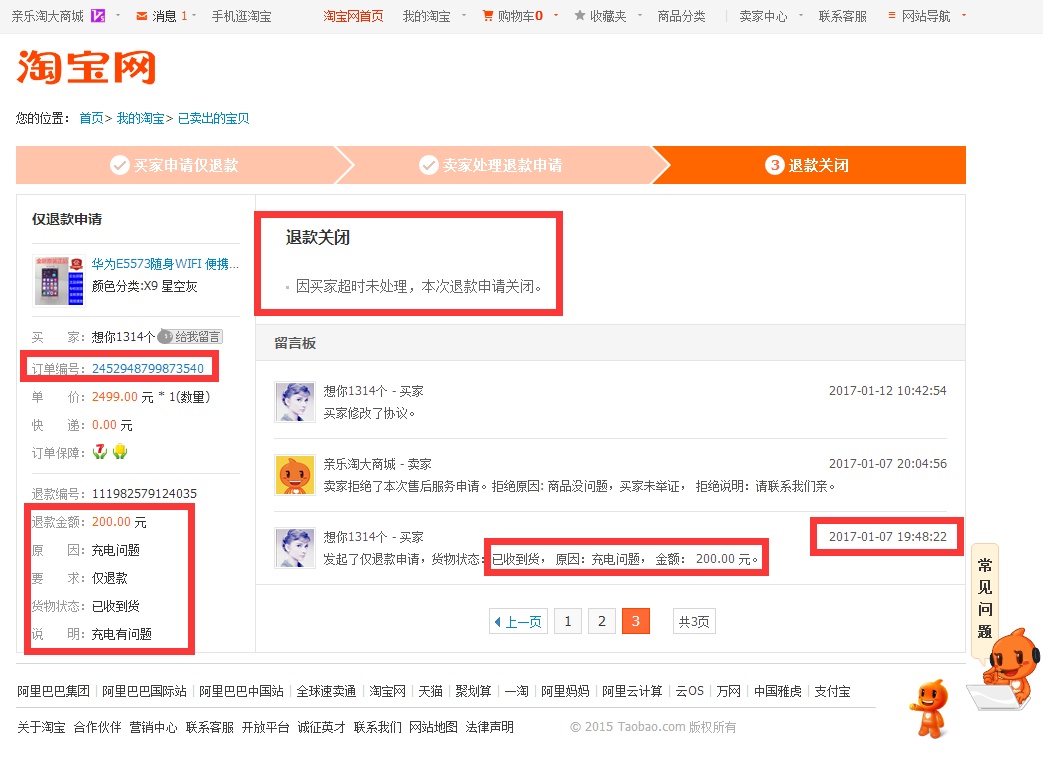The width and height of the screenshot is (1043, 759).
Task: Open footer link 关于淘宝
Action: 41,727
